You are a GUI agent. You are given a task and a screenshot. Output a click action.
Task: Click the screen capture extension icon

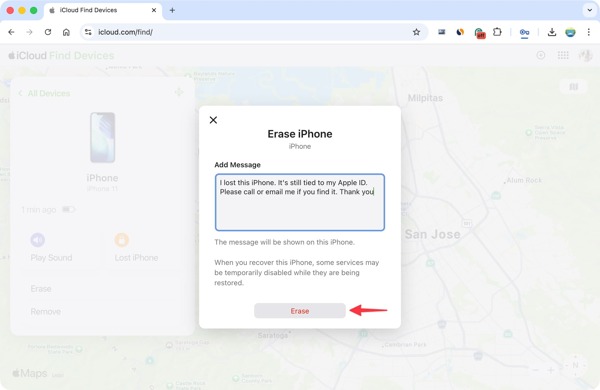tap(442, 32)
